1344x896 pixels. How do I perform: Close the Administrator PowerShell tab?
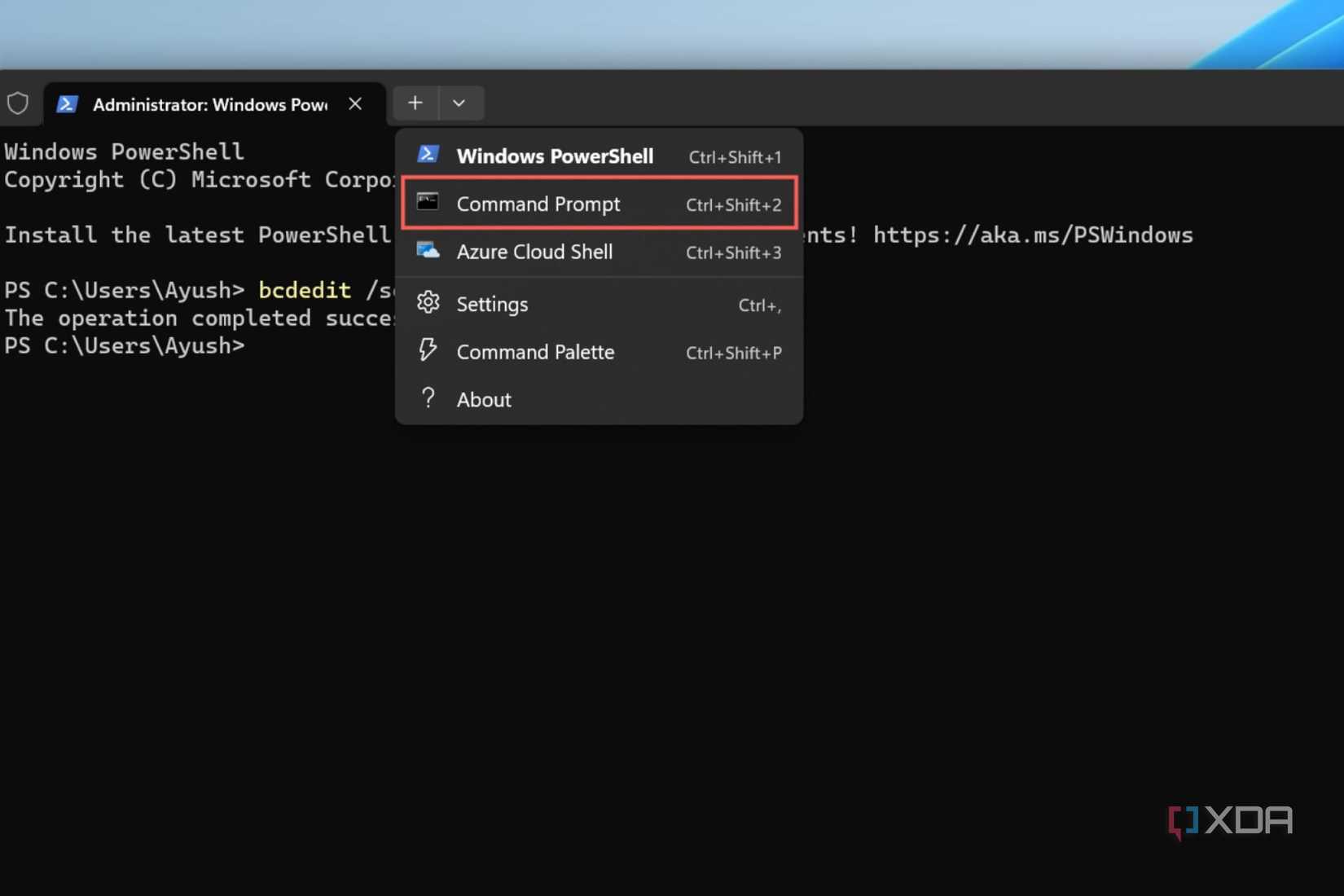click(355, 104)
